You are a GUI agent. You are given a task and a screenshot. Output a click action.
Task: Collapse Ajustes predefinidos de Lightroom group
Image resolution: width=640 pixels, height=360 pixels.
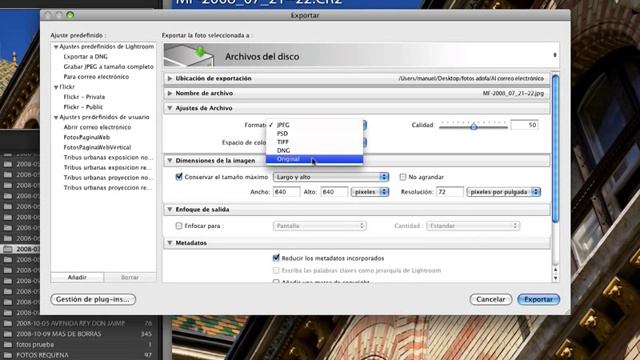(x=56, y=47)
